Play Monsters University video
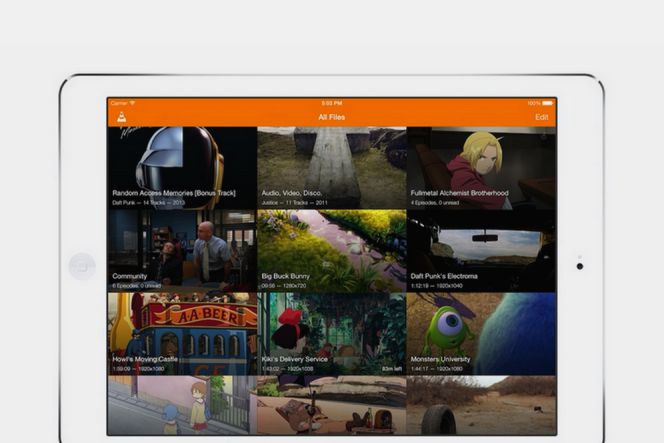 481,334
